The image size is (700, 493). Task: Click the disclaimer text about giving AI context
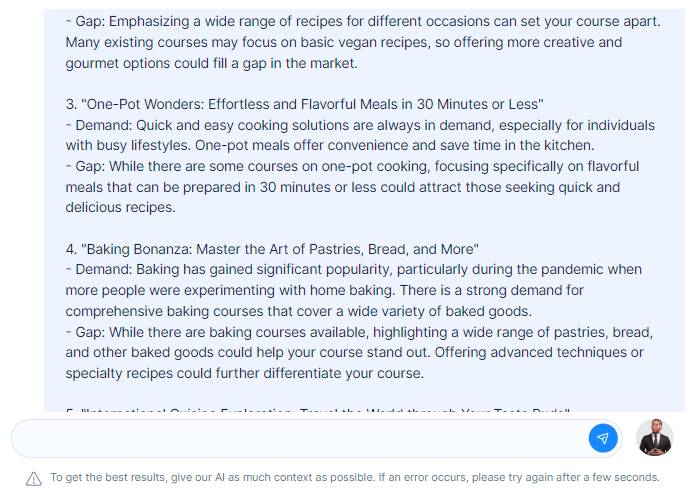point(355,477)
